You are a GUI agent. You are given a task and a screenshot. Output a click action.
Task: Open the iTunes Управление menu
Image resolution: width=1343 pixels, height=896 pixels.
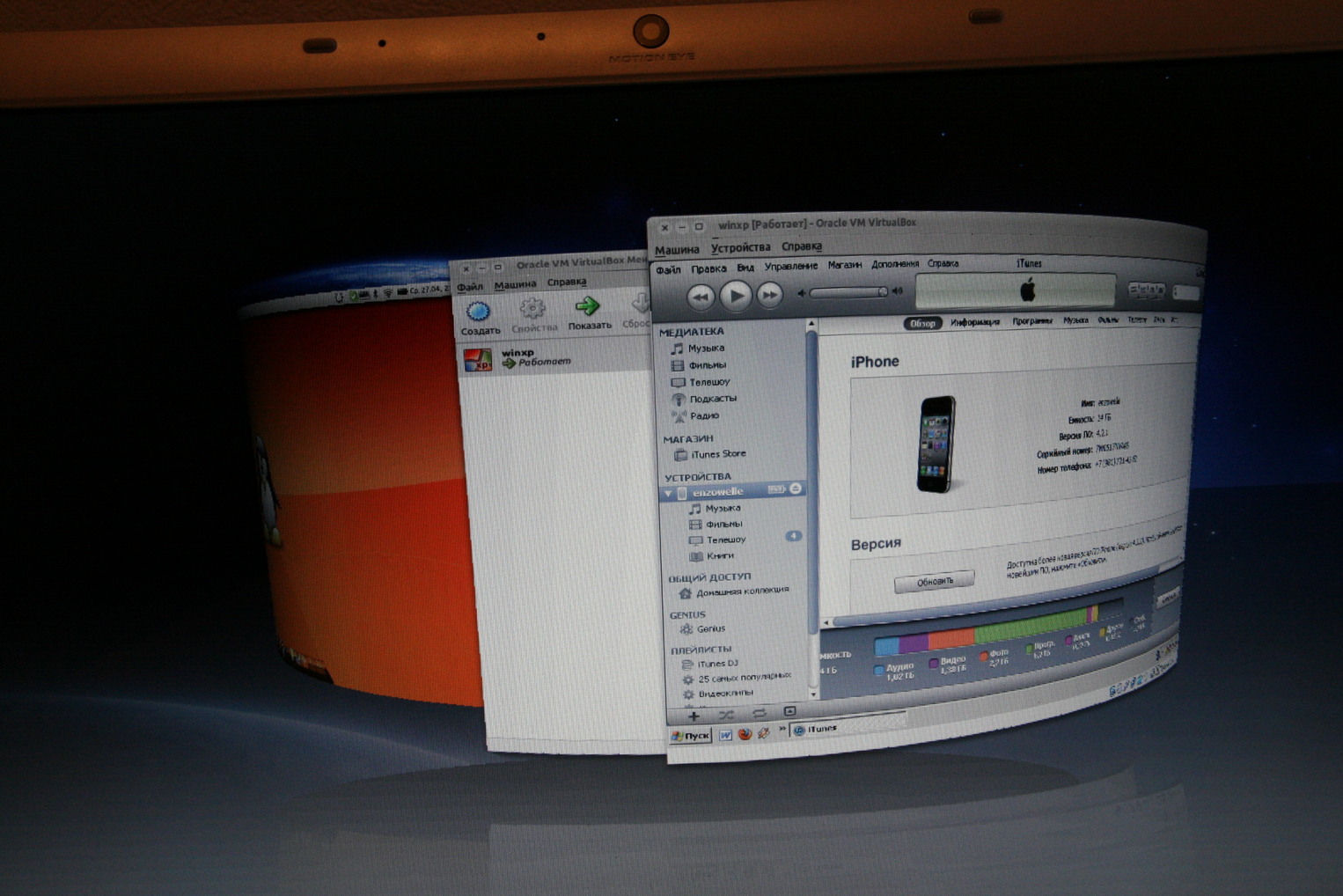tap(790, 267)
